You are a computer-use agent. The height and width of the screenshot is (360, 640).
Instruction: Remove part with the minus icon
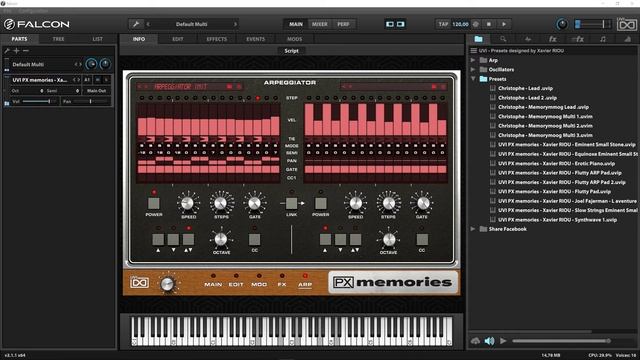coord(26,51)
